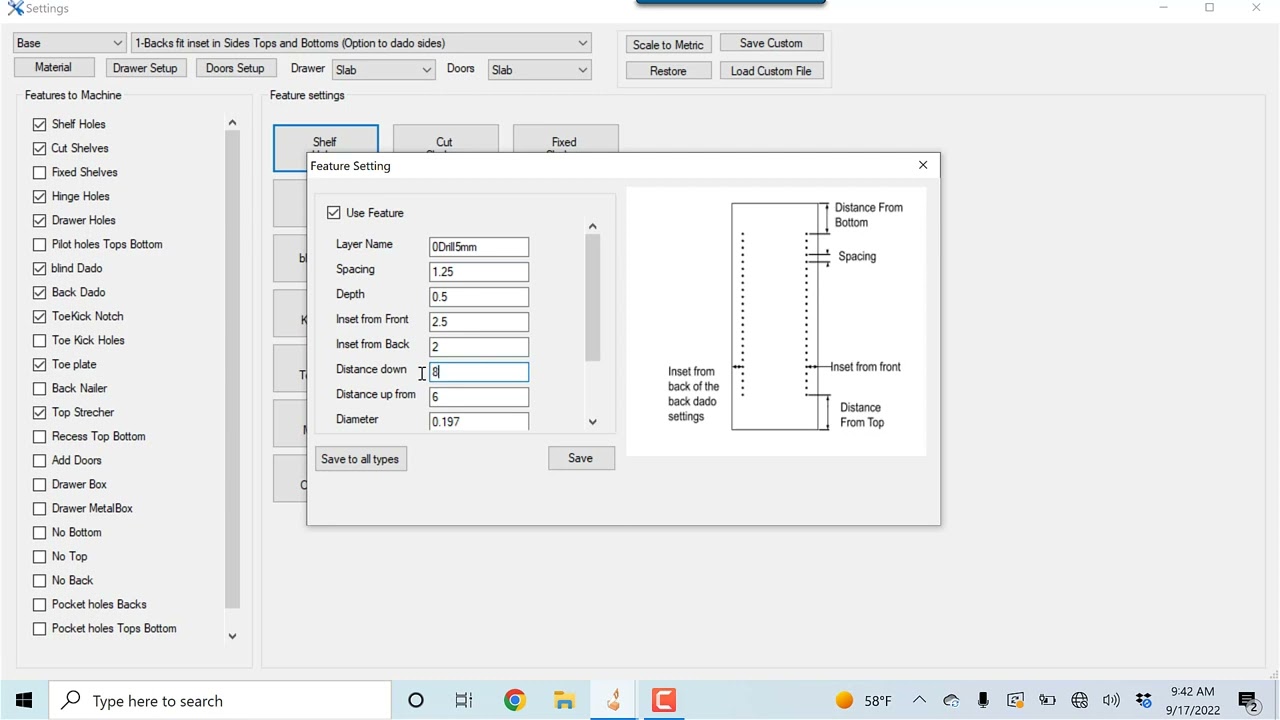1280x720 pixels.
Task: Click Restore button
Action: [x=668, y=71]
